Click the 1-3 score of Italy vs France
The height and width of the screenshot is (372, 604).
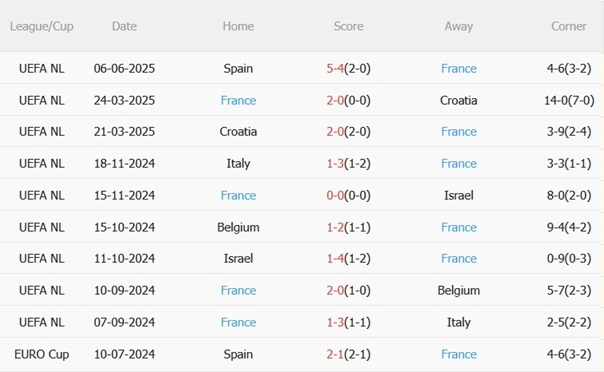point(335,164)
